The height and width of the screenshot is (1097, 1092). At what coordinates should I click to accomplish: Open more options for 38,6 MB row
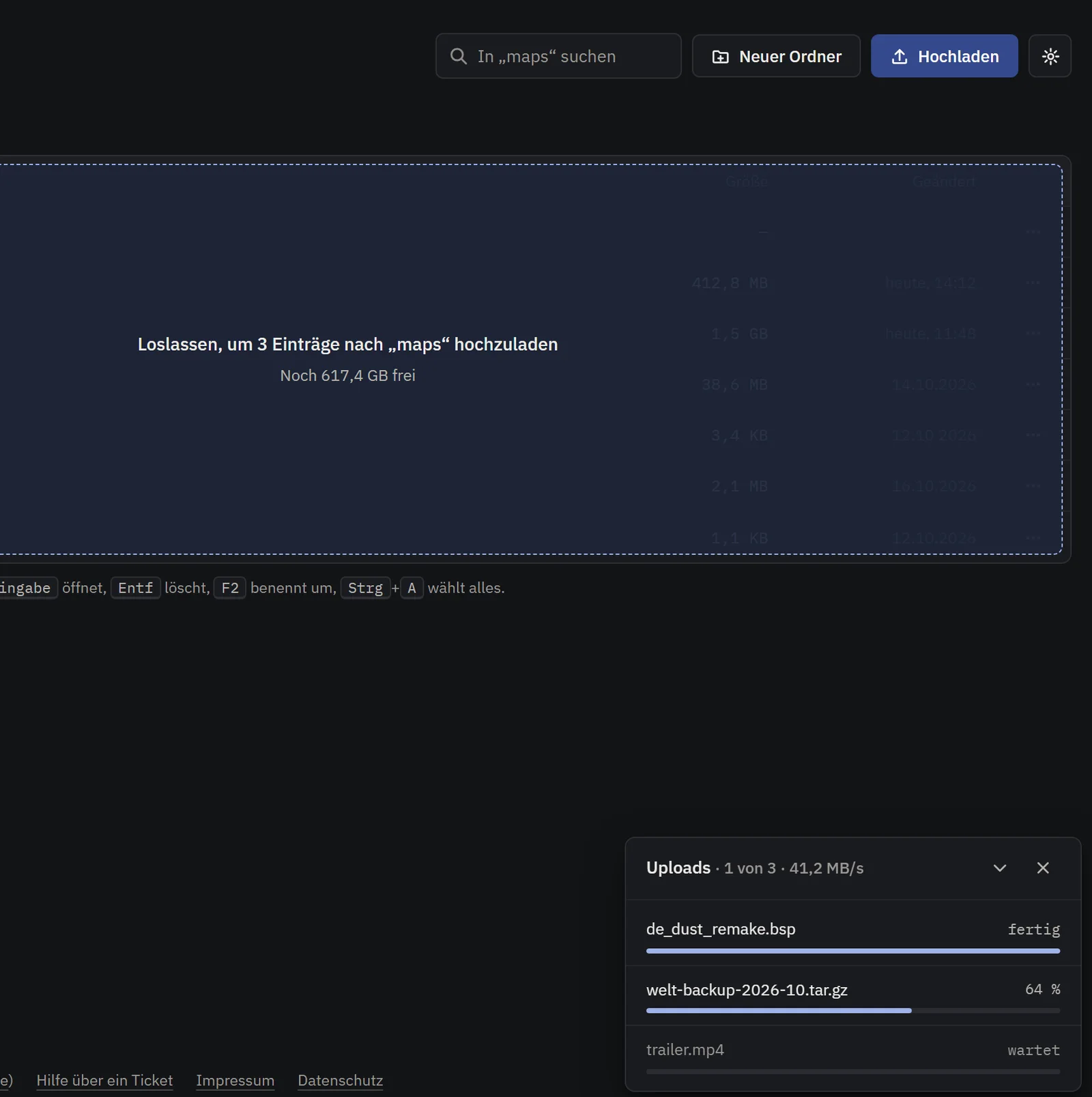tap(1033, 384)
